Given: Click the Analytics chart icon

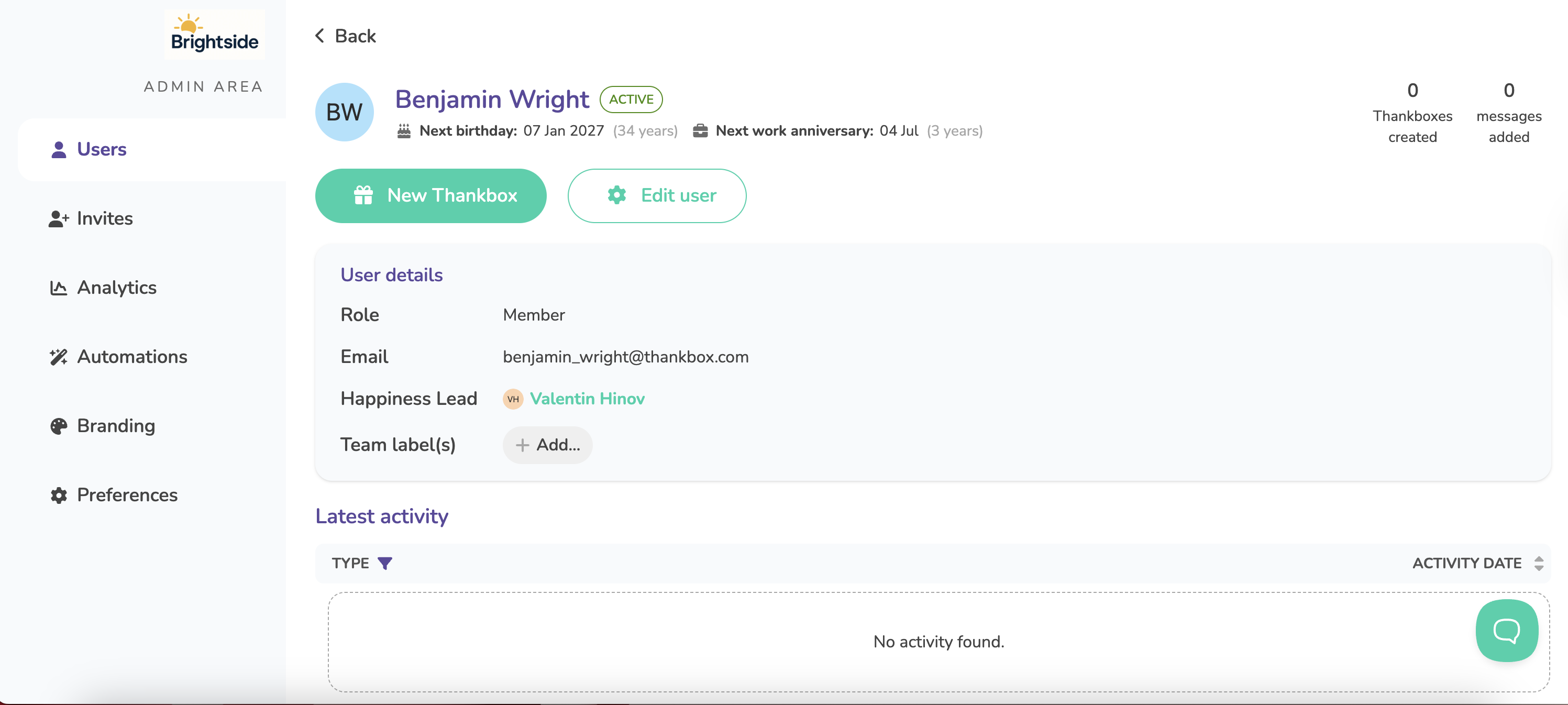Looking at the screenshot, I should click(59, 288).
